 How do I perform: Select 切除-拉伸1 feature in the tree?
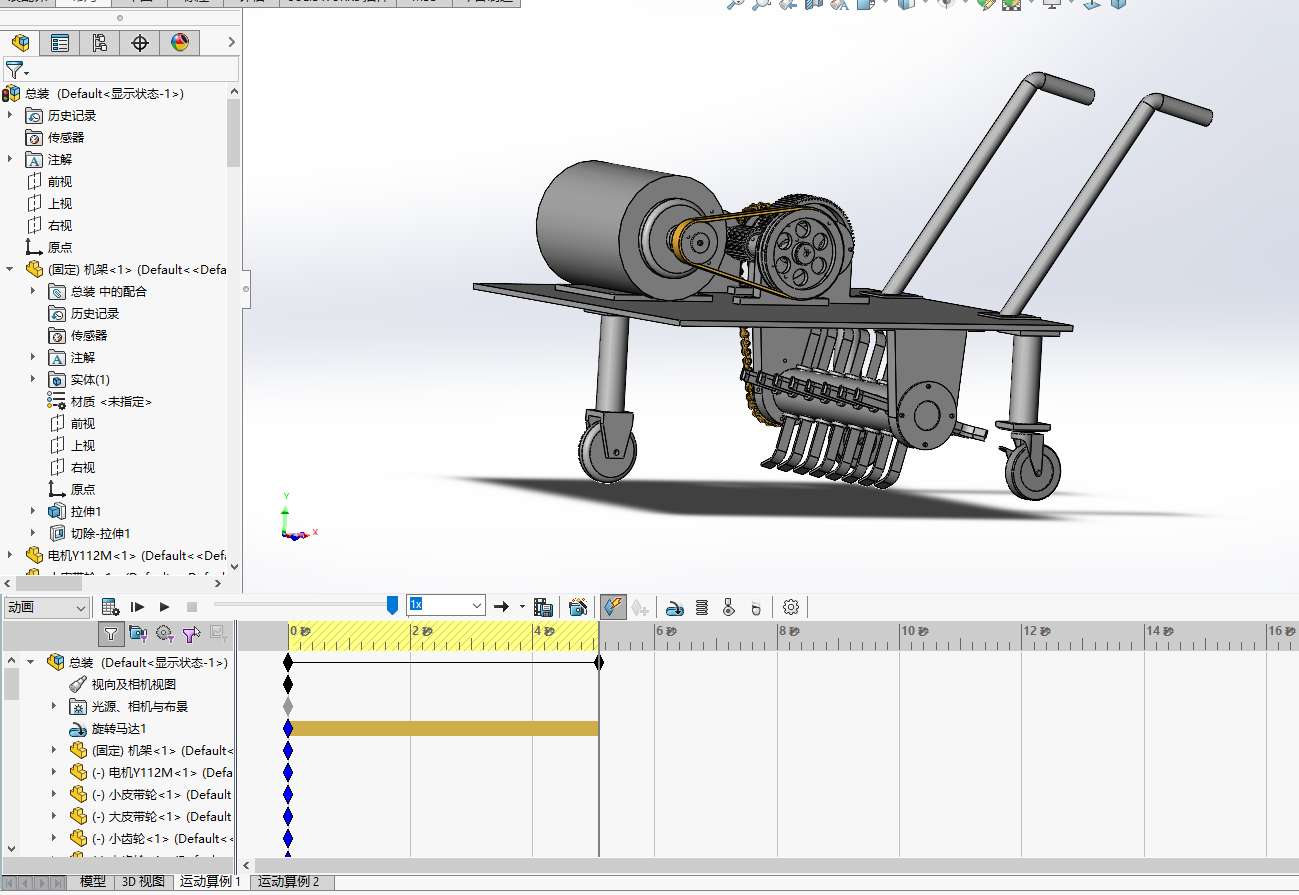click(100, 534)
